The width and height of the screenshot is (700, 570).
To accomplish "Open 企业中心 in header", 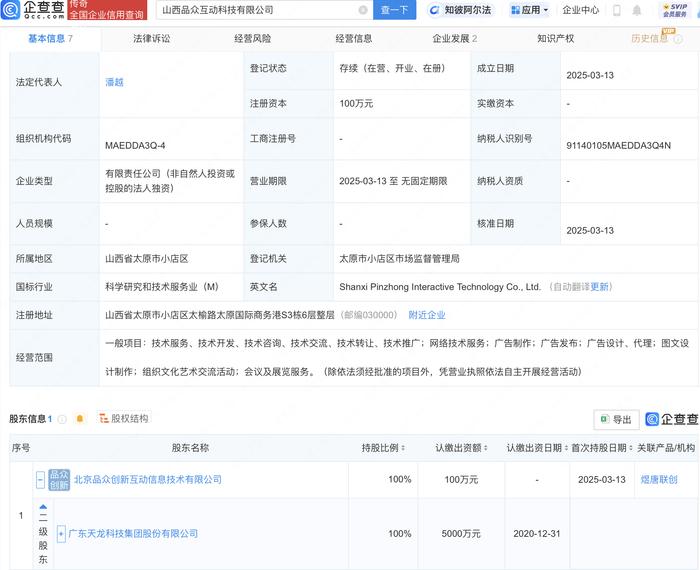I will [580, 10].
